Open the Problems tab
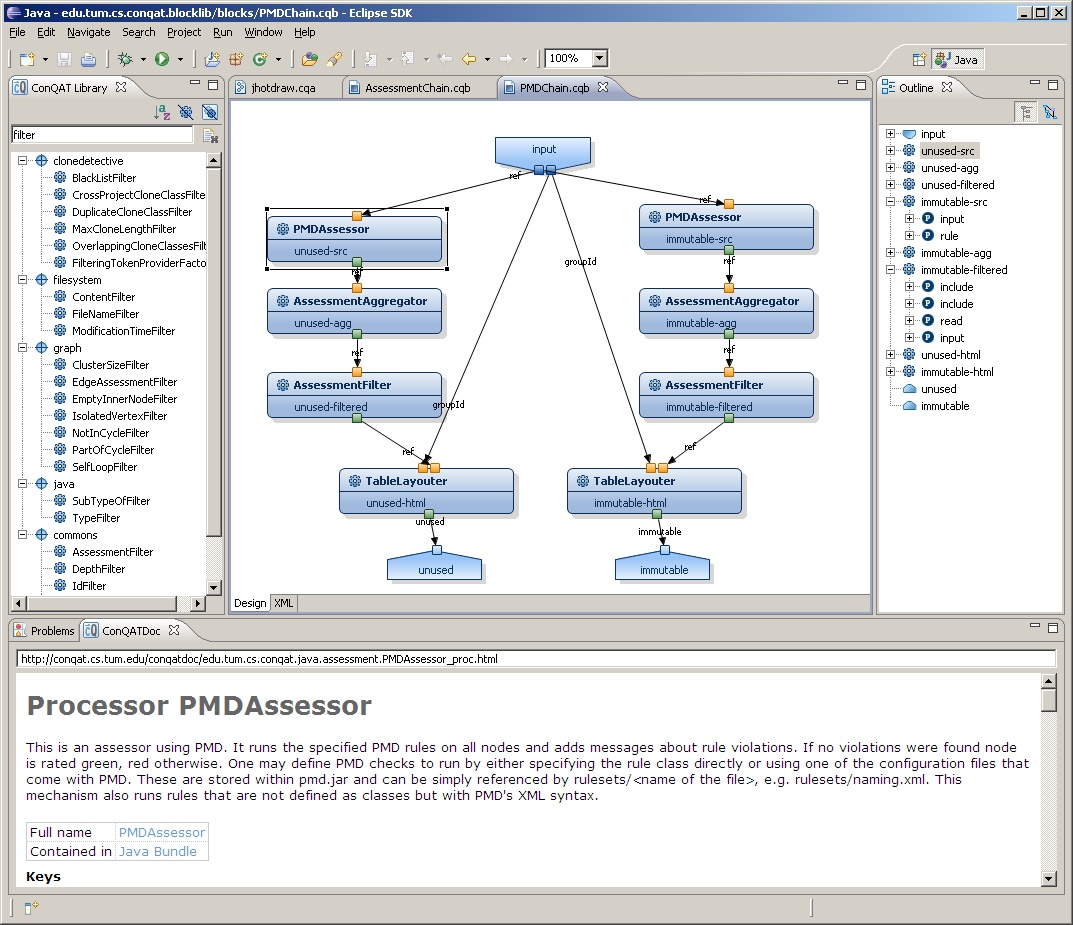This screenshot has height=925, width=1073. point(44,631)
